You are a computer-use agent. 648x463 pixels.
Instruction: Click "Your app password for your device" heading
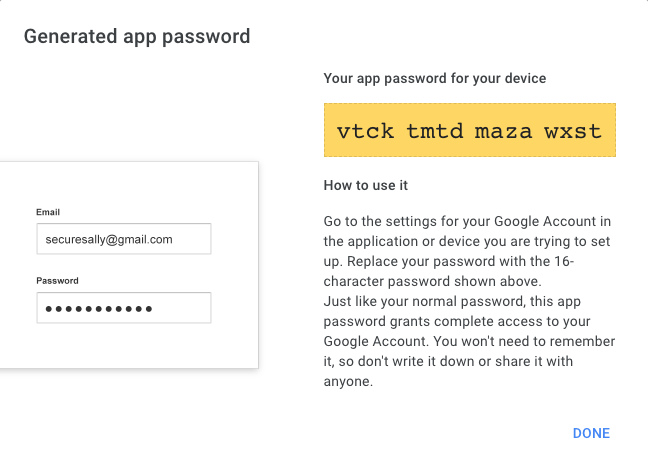[435, 79]
